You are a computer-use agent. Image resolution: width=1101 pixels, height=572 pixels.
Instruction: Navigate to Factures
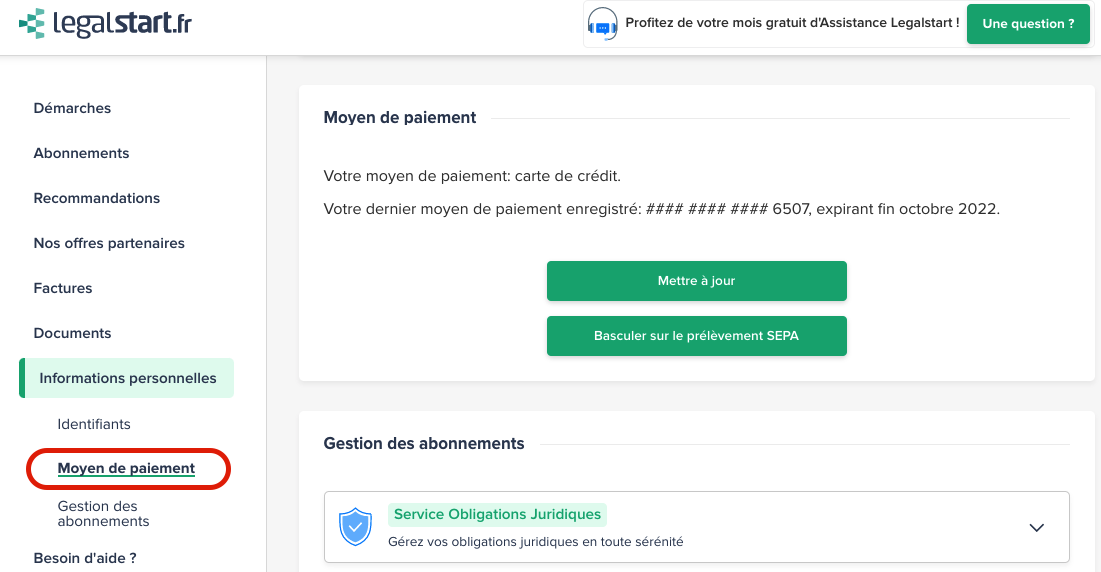tap(63, 288)
